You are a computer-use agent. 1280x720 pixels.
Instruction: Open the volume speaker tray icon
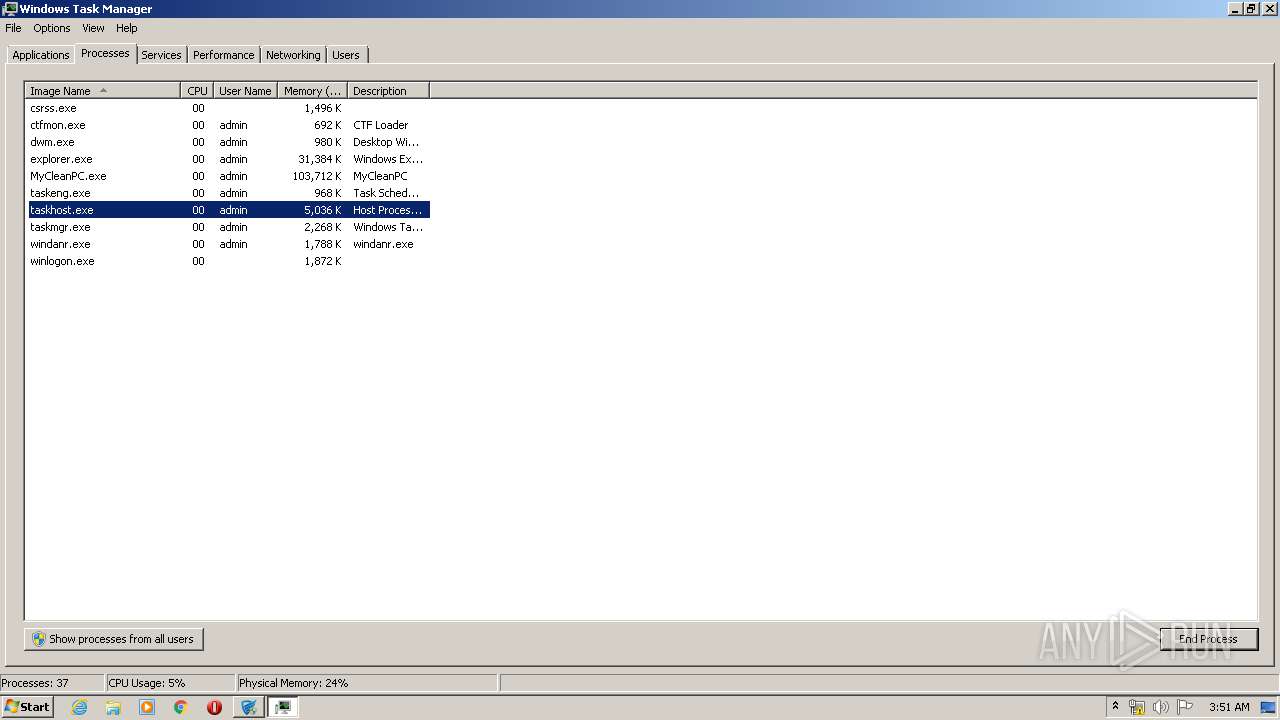1161,707
